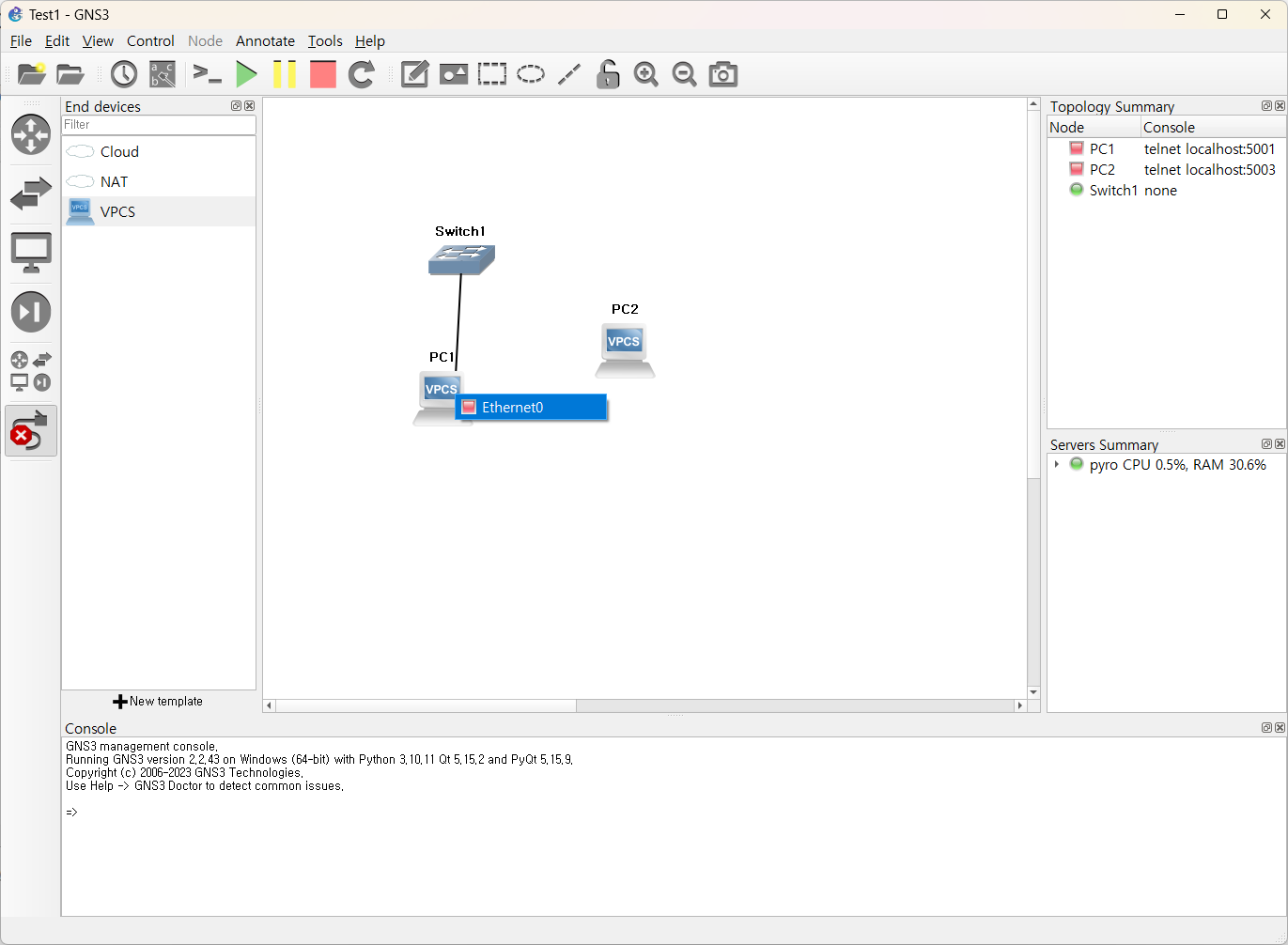Click the New blank project icon
1288x945 pixels.
pos(32,74)
